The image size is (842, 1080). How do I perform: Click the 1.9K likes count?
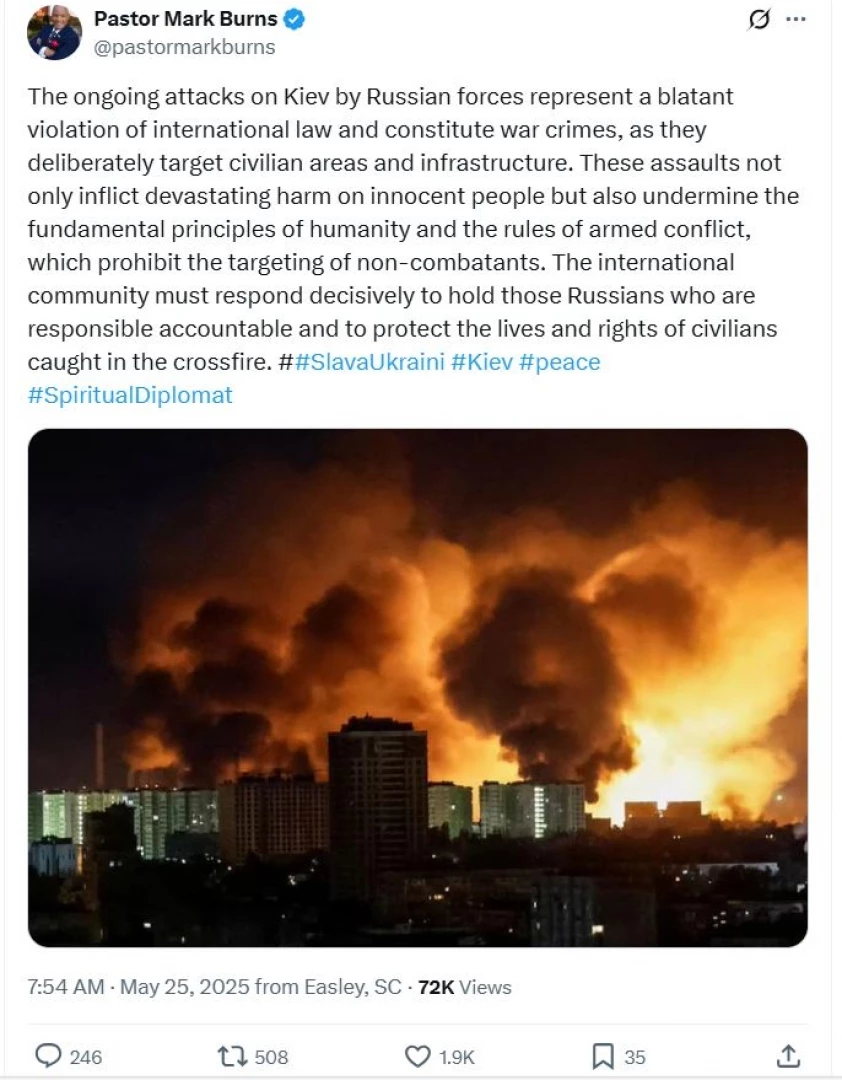[x=457, y=1057]
